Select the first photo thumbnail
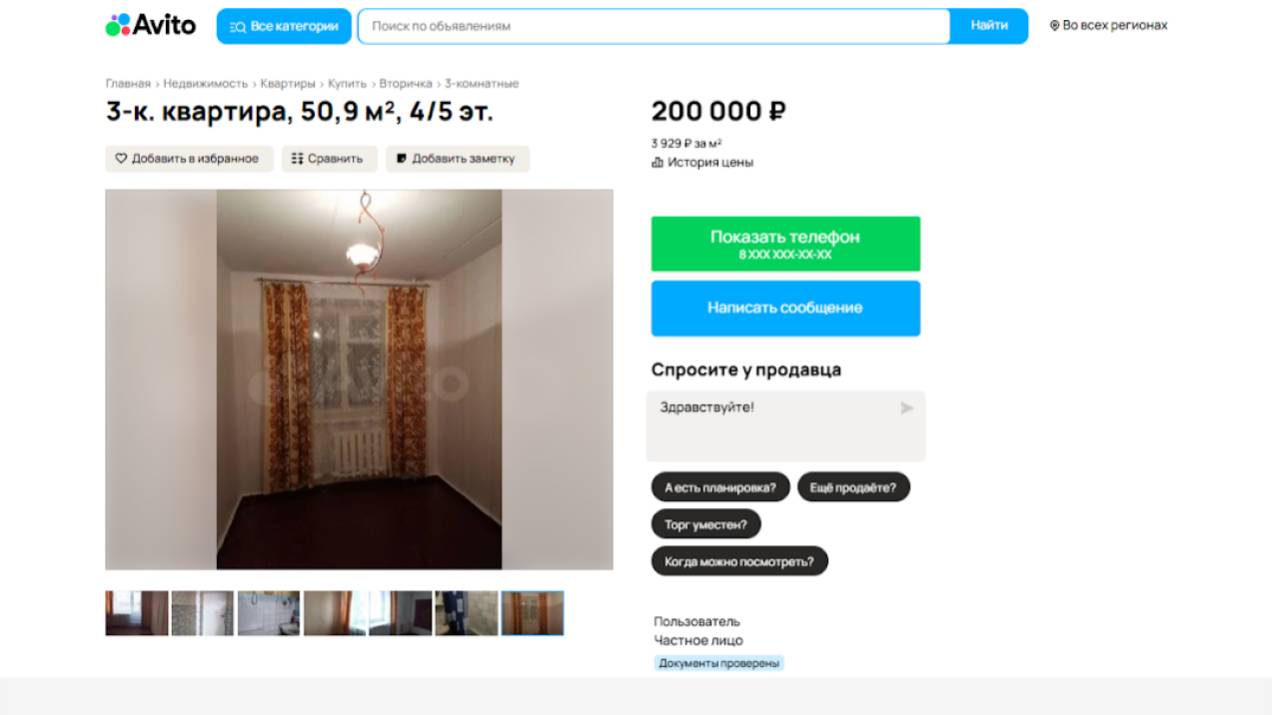Viewport: 1272px width, 715px height. [137, 613]
